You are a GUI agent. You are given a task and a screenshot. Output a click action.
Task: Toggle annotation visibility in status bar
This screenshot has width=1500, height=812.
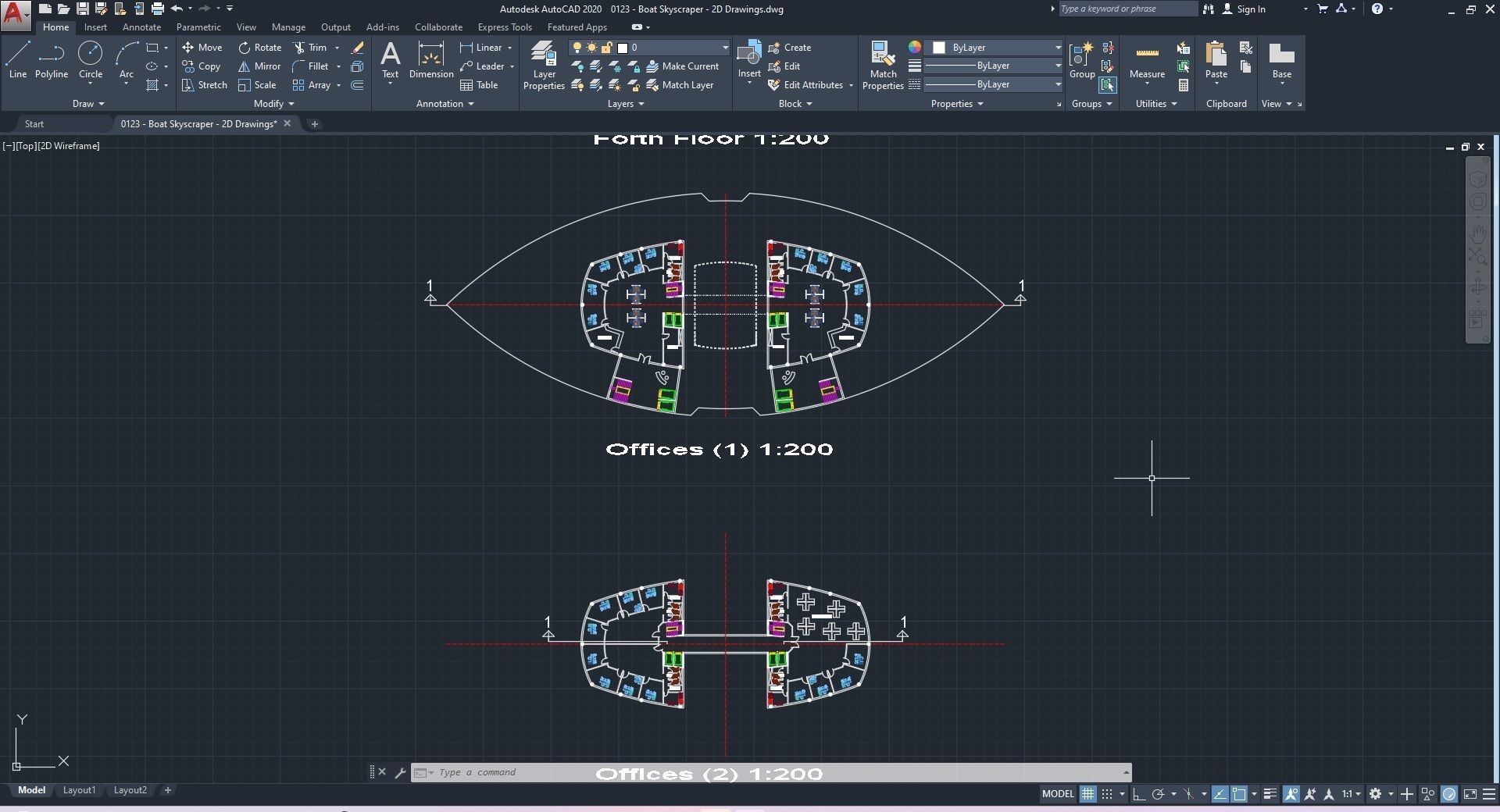coord(1291,794)
